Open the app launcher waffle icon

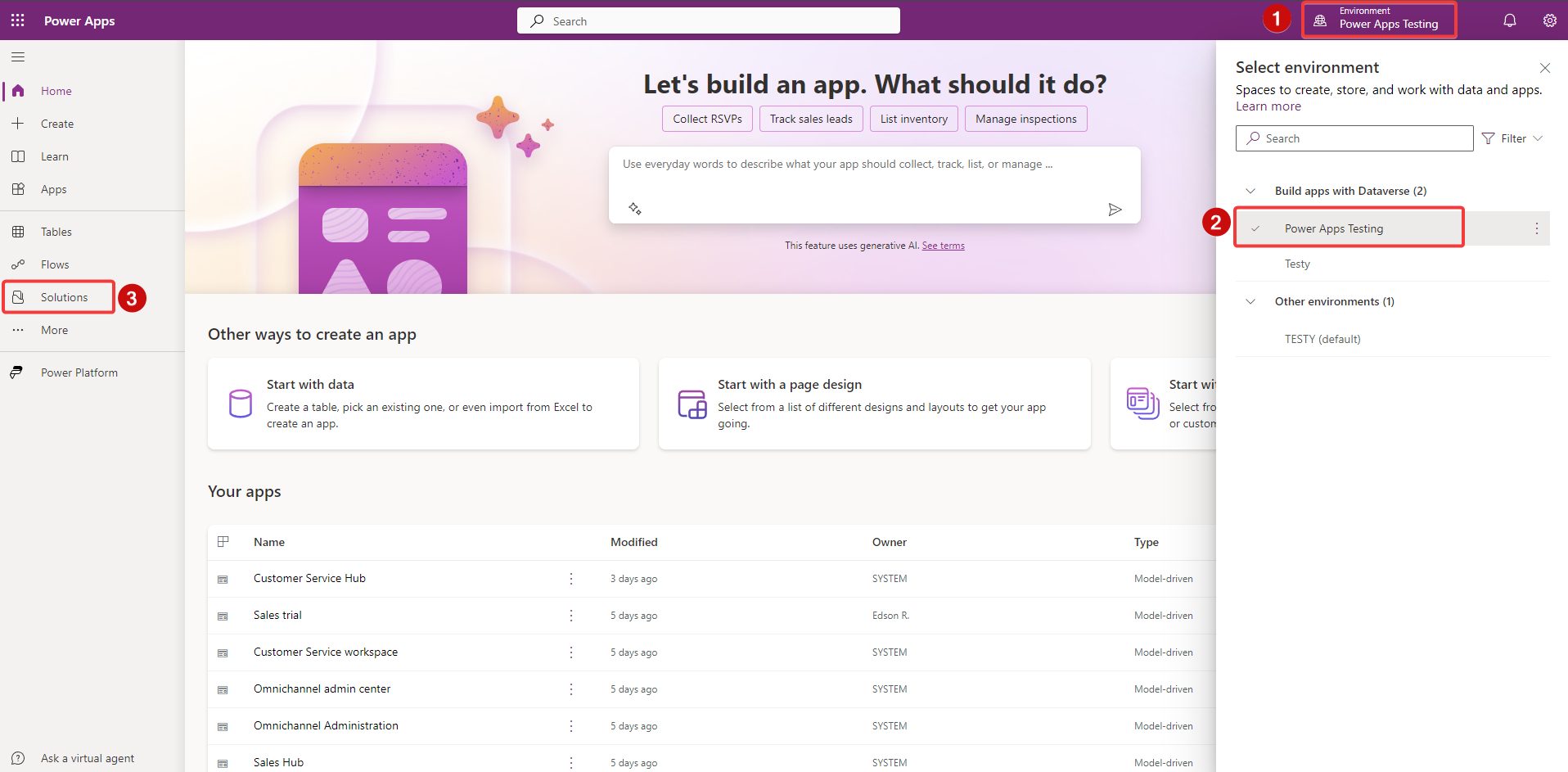(x=17, y=20)
